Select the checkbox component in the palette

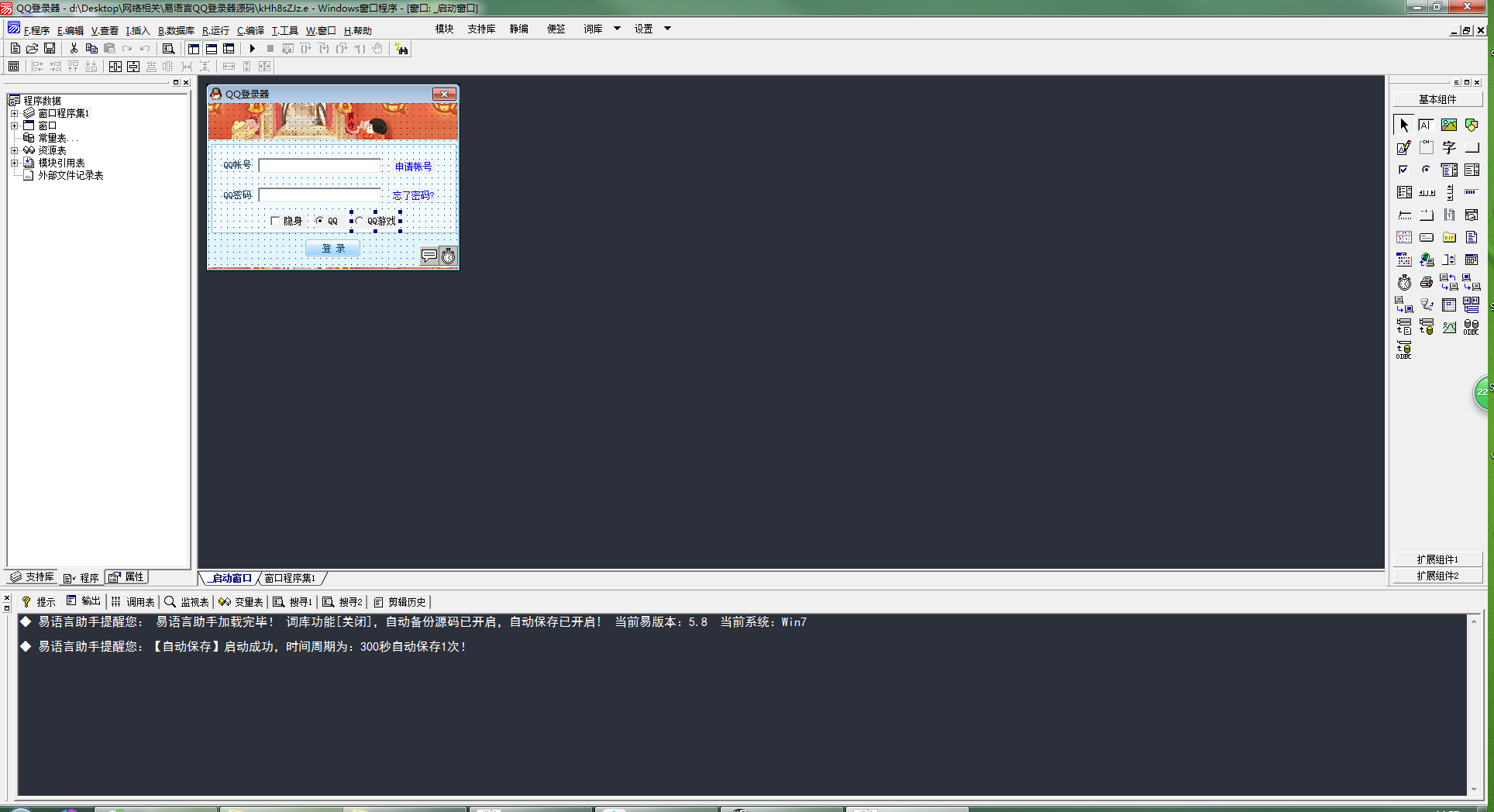[1403, 170]
